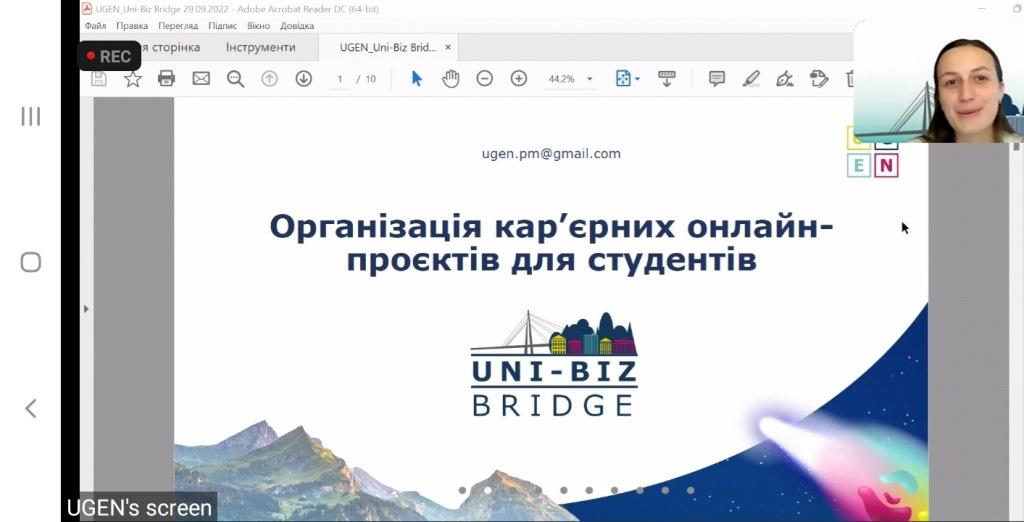Switch to the Інструменти tab
This screenshot has height=522, width=1024.
point(261,48)
